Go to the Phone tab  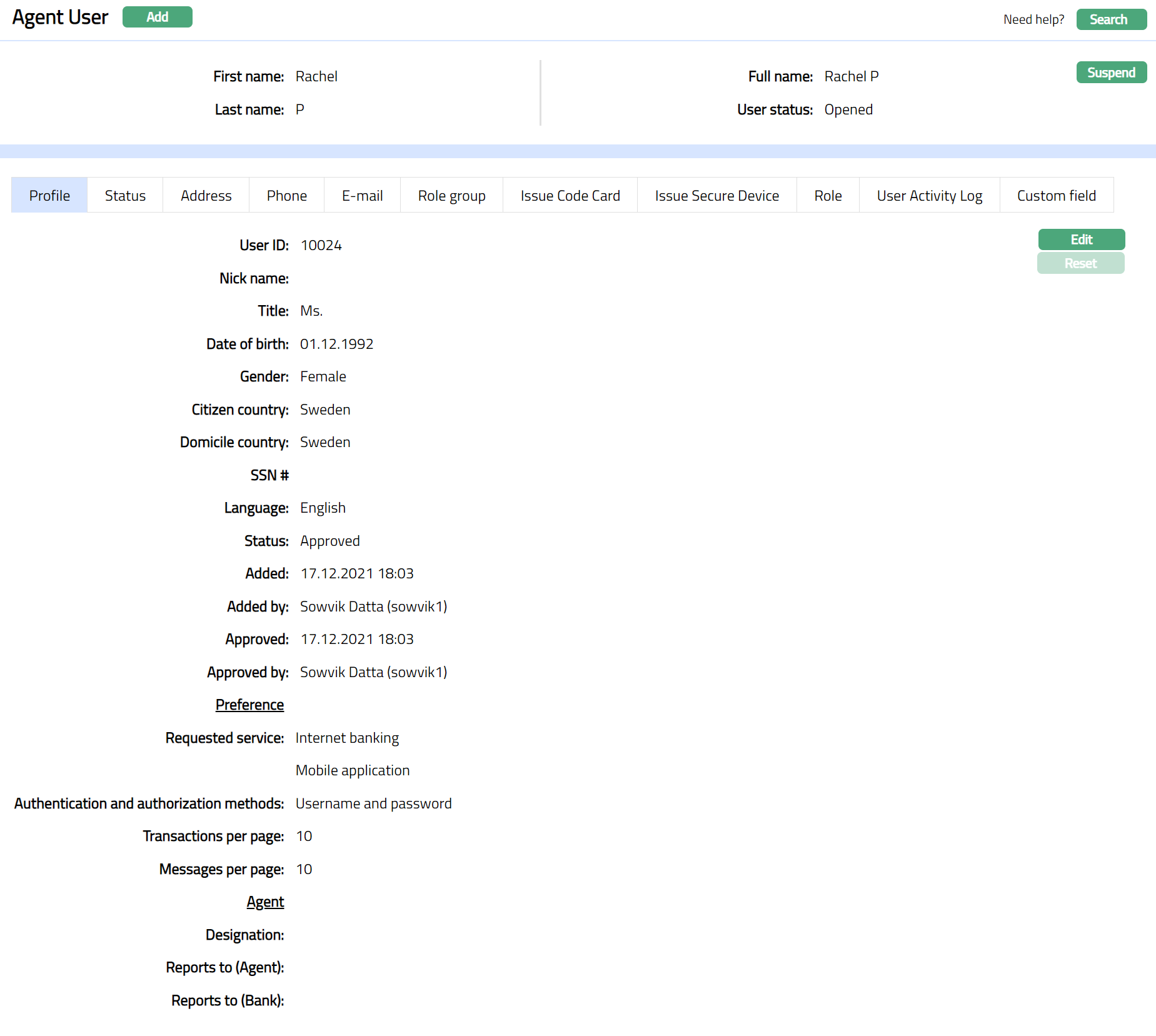[x=286, y=196]
